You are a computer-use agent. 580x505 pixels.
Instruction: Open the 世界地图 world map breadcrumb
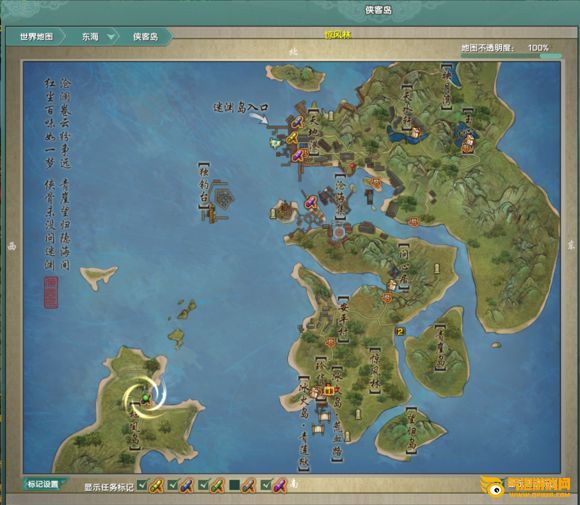[36, 37]
